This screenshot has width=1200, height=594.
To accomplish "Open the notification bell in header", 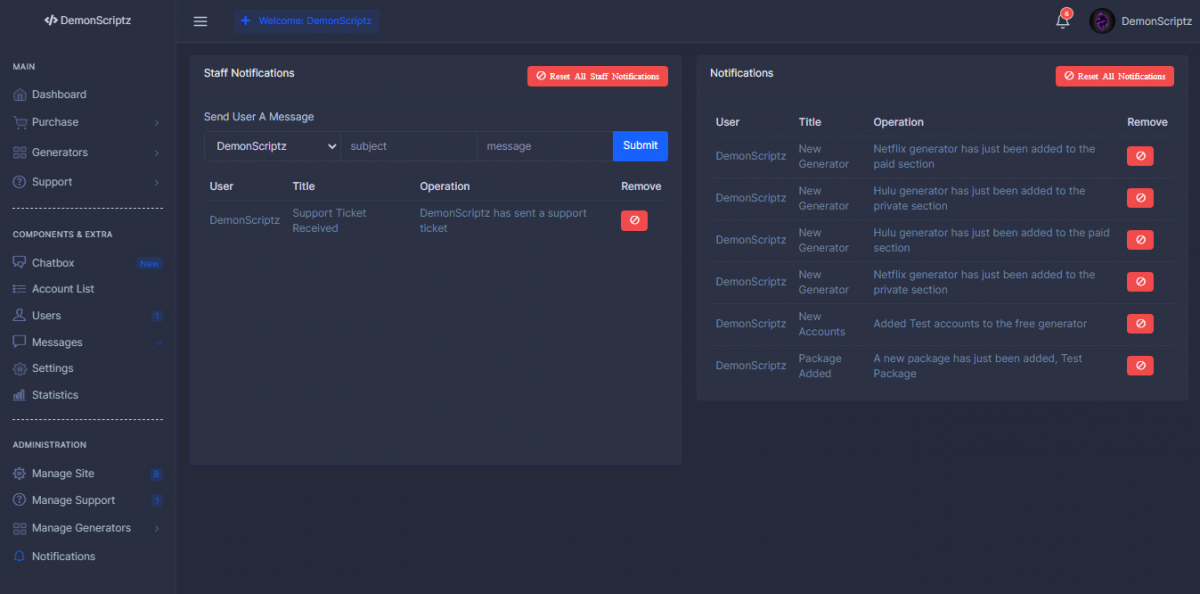I will tap(1062, 21).
